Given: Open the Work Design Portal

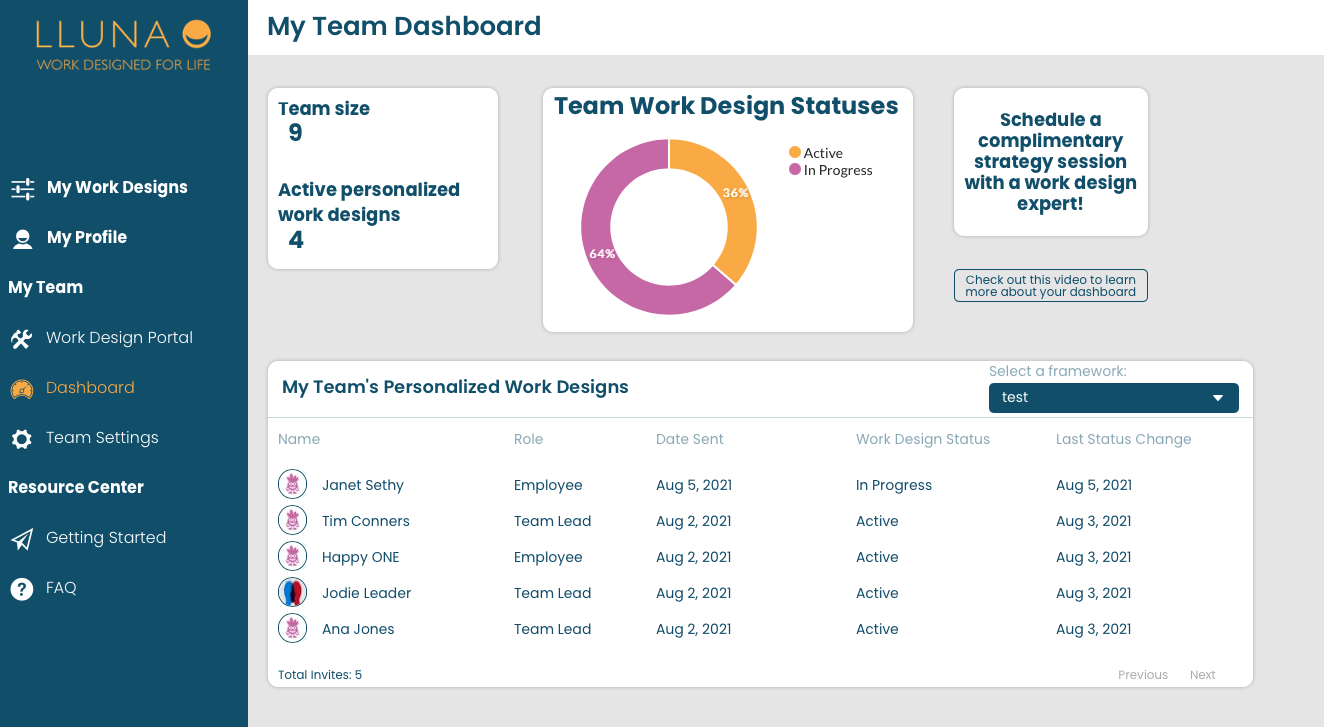Looking at the screenshot, I should click(x=119, y=338).
